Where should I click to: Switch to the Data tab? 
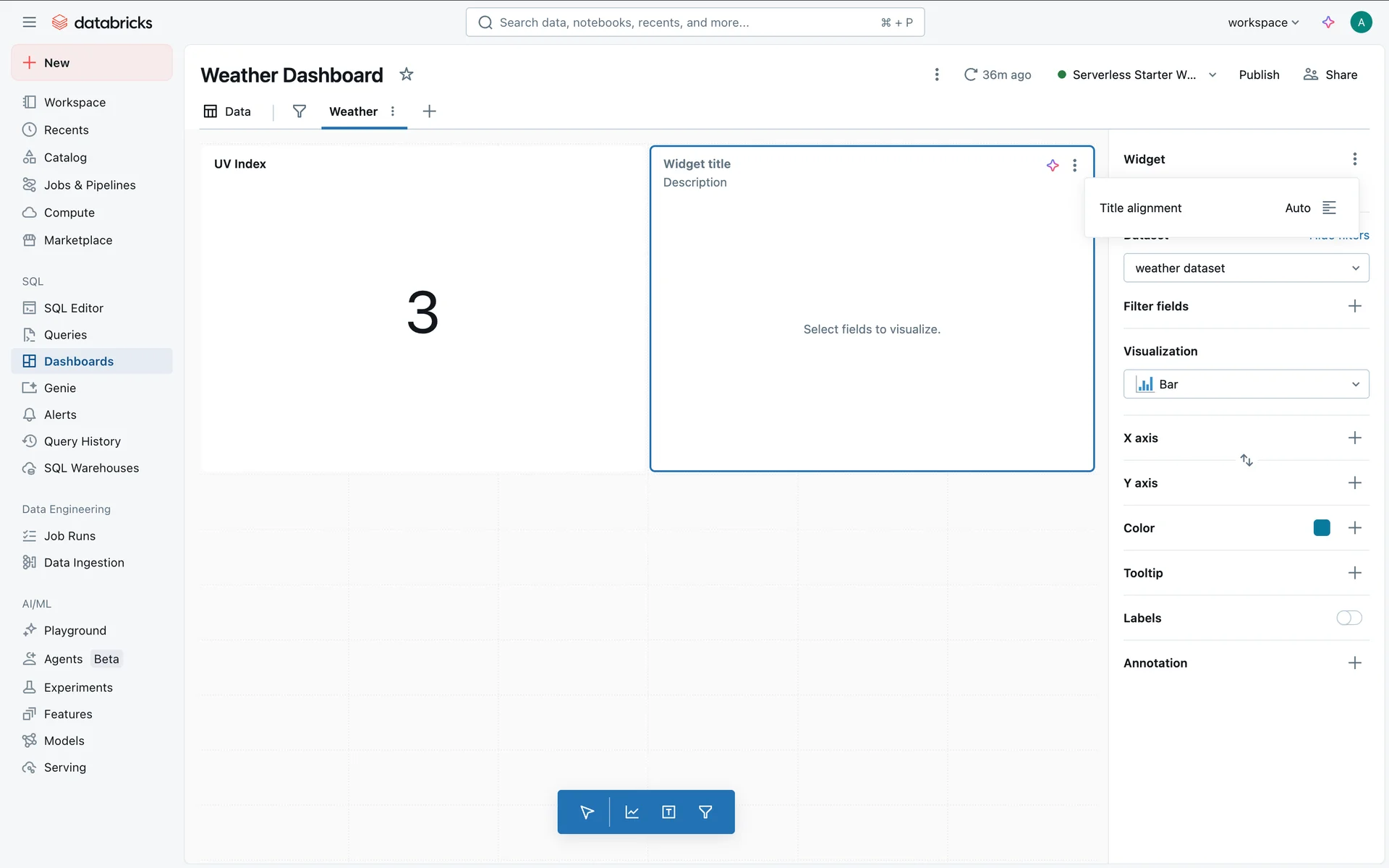(227, 111)
